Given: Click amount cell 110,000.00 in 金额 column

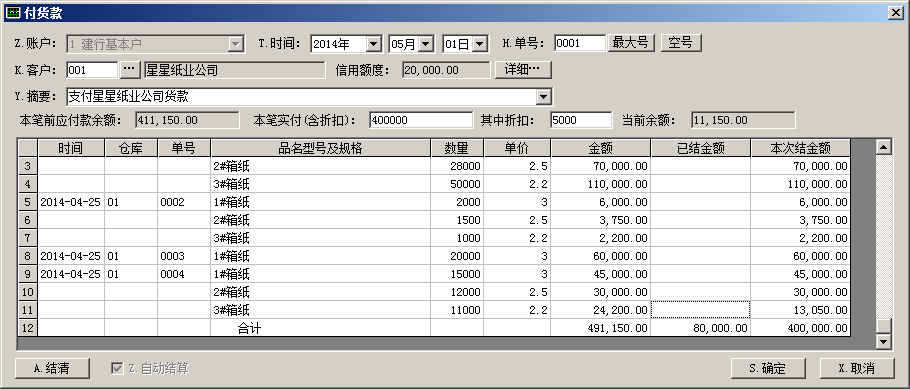Looking at the screenshot, I should coord(601,184).
